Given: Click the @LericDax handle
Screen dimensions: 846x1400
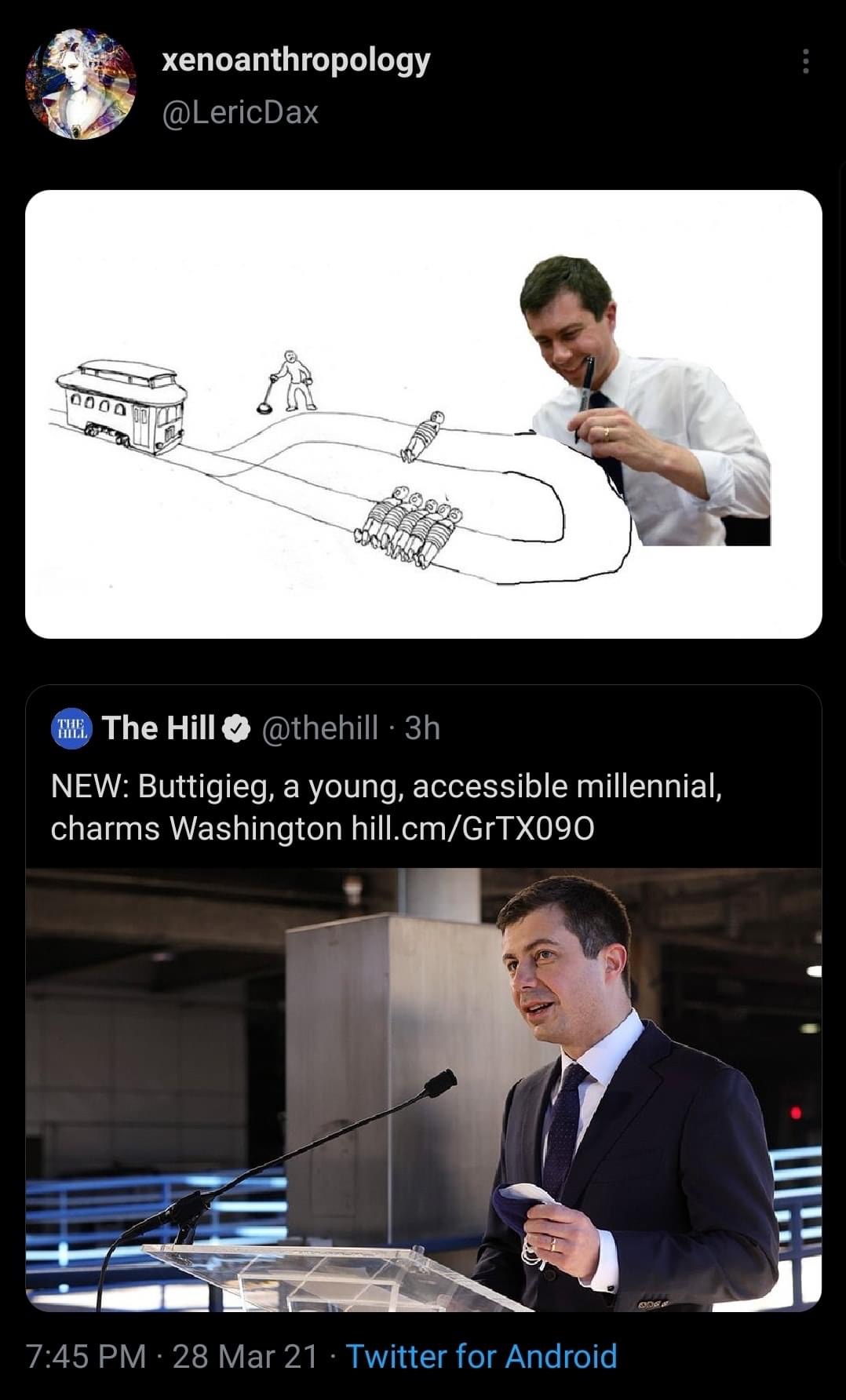Looking at the screenshot, I should pos(240,113).
